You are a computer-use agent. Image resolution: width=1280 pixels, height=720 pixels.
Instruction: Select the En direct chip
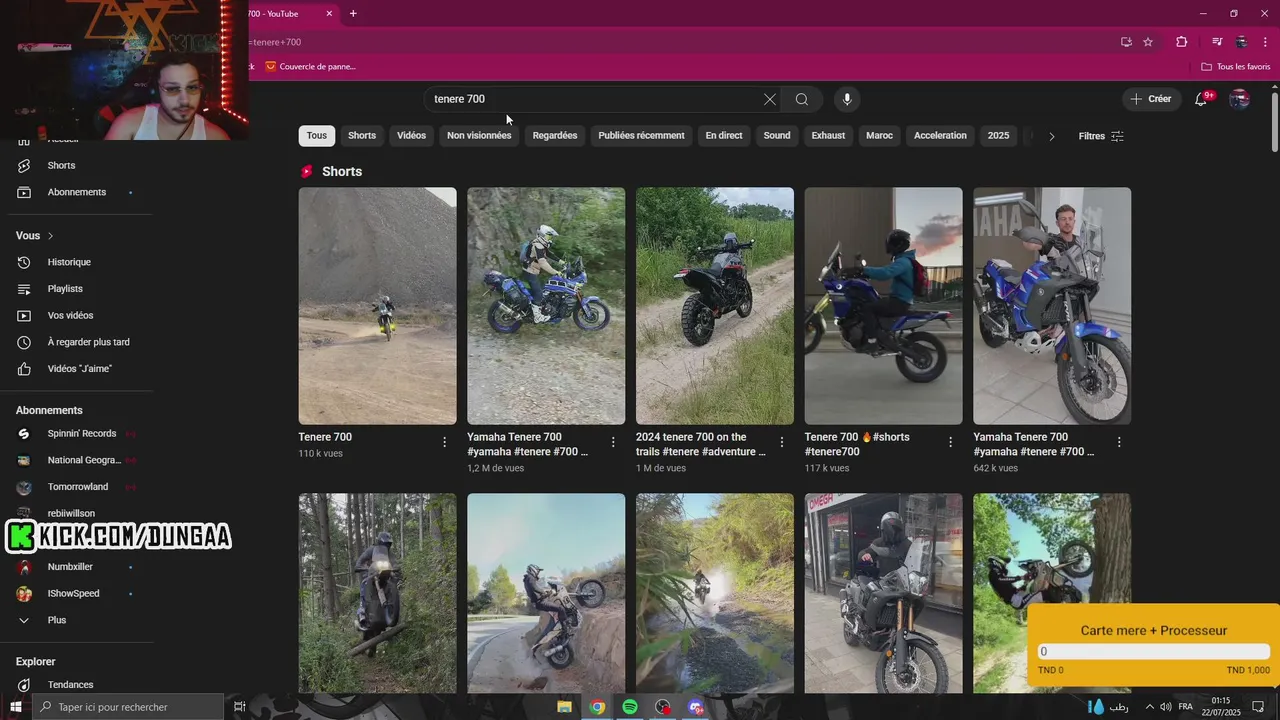724,136
